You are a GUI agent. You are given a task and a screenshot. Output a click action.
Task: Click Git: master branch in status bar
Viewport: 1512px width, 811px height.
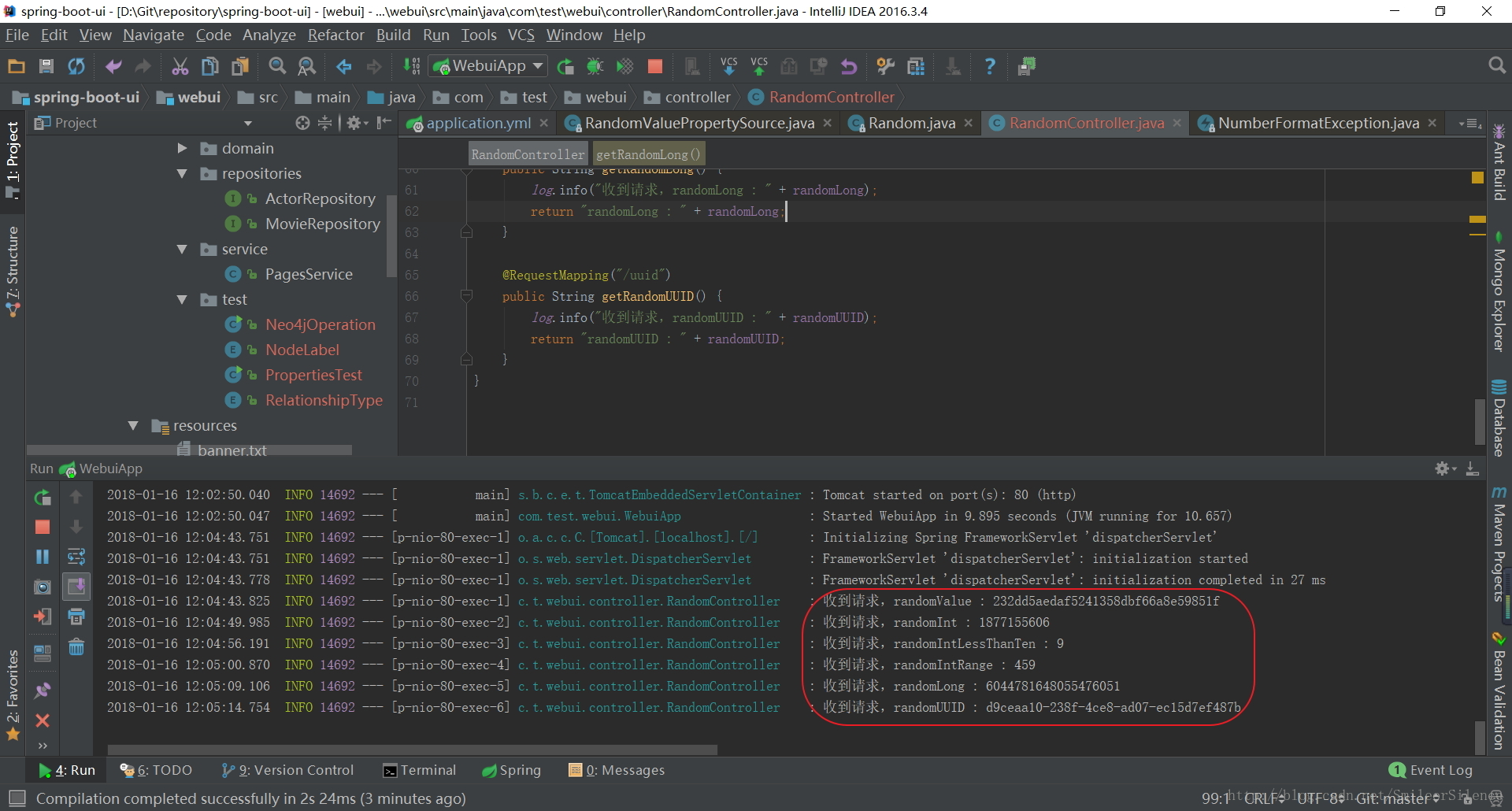pyautogui.click(x=1396, y=798)
